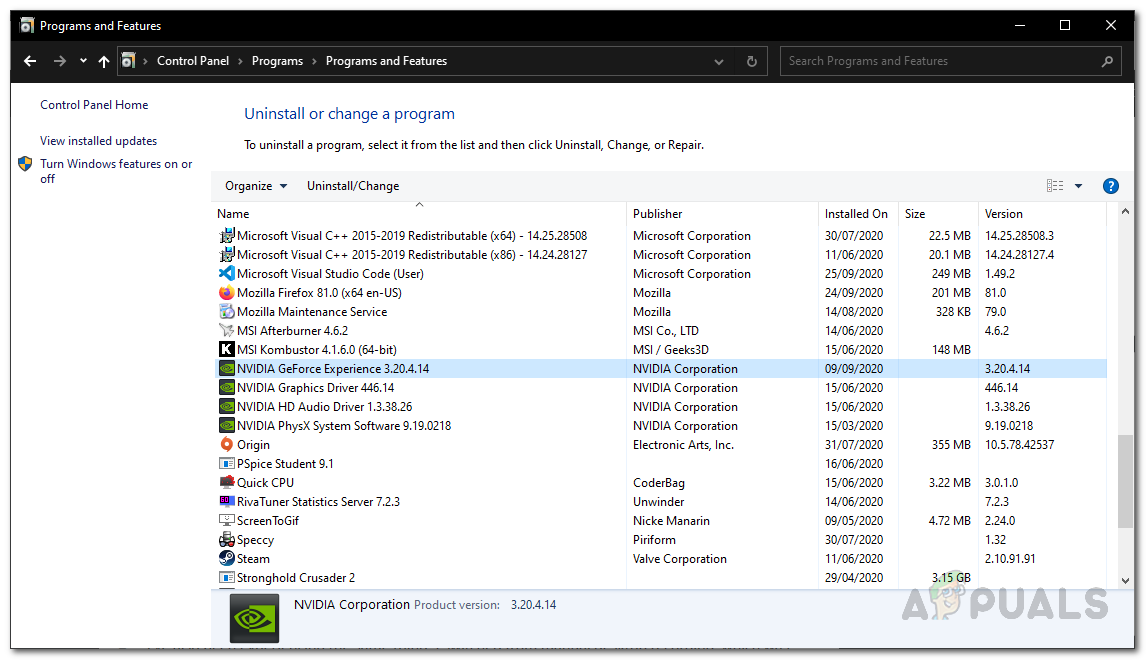1146x660 pixels.
Task: Expand the view options dropdown arrow
Action: pos(1078,186)
